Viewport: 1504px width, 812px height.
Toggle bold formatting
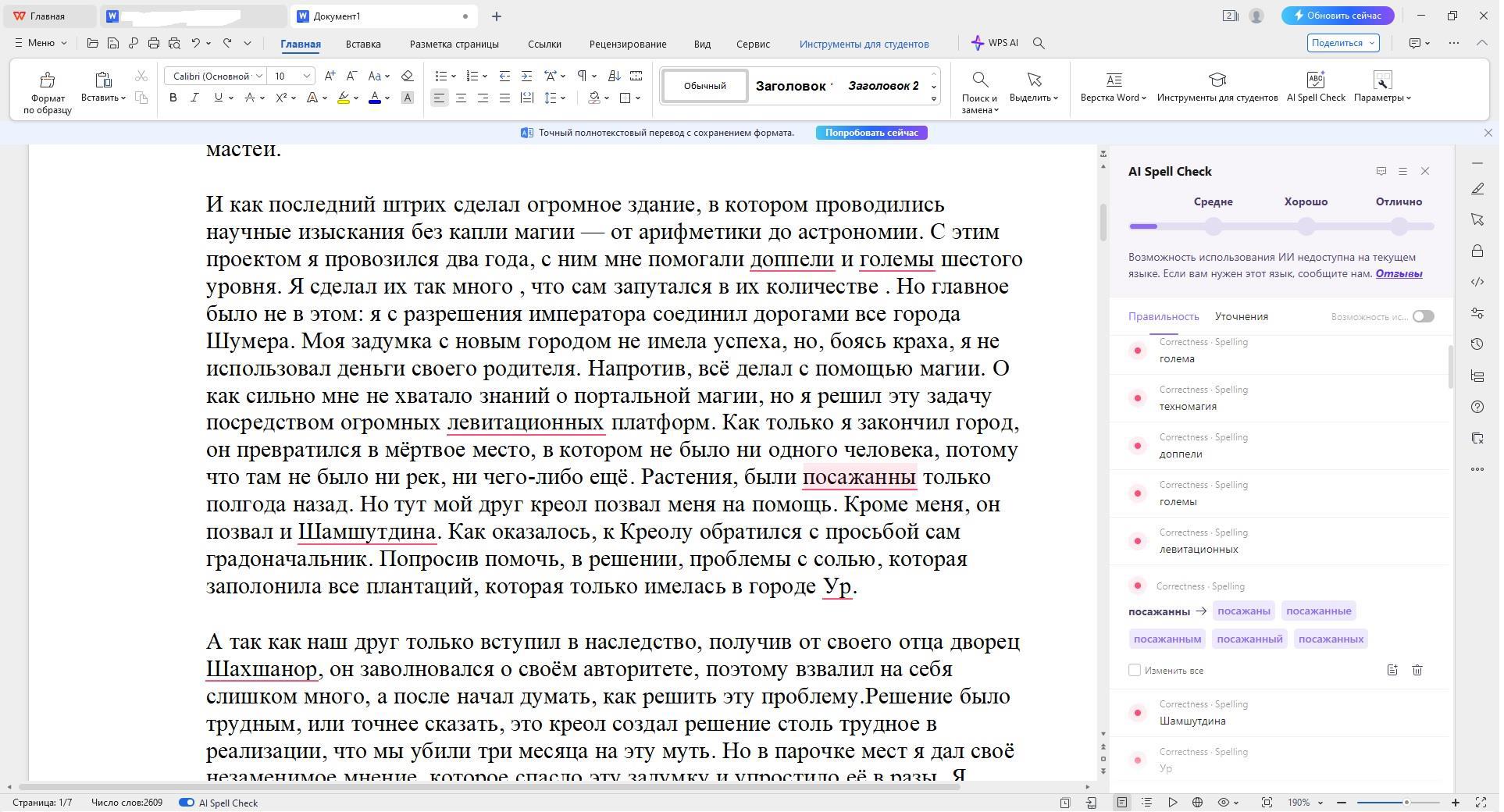(173, 98)
